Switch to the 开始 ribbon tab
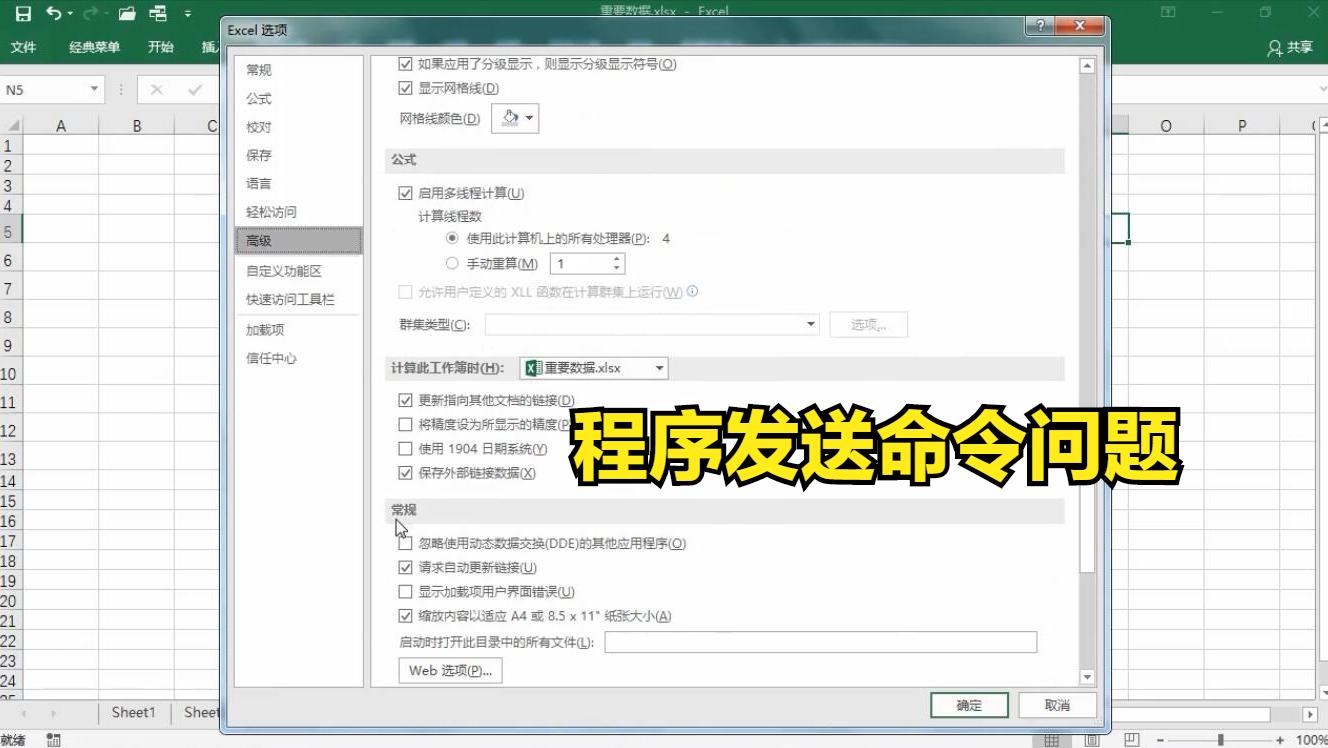This screenshot has height=748, width=1328. pos(159,46)
